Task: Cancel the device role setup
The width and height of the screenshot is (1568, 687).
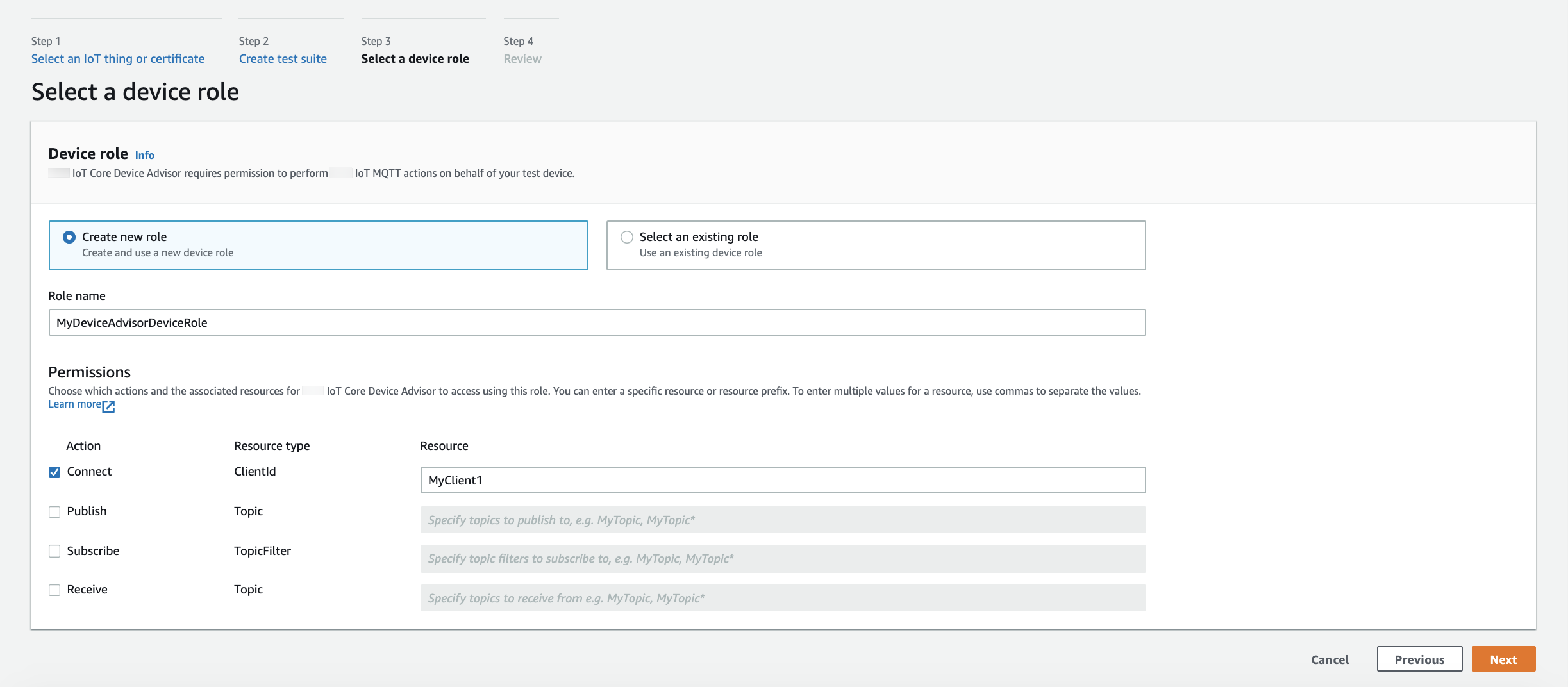Action: [1330, 659]
